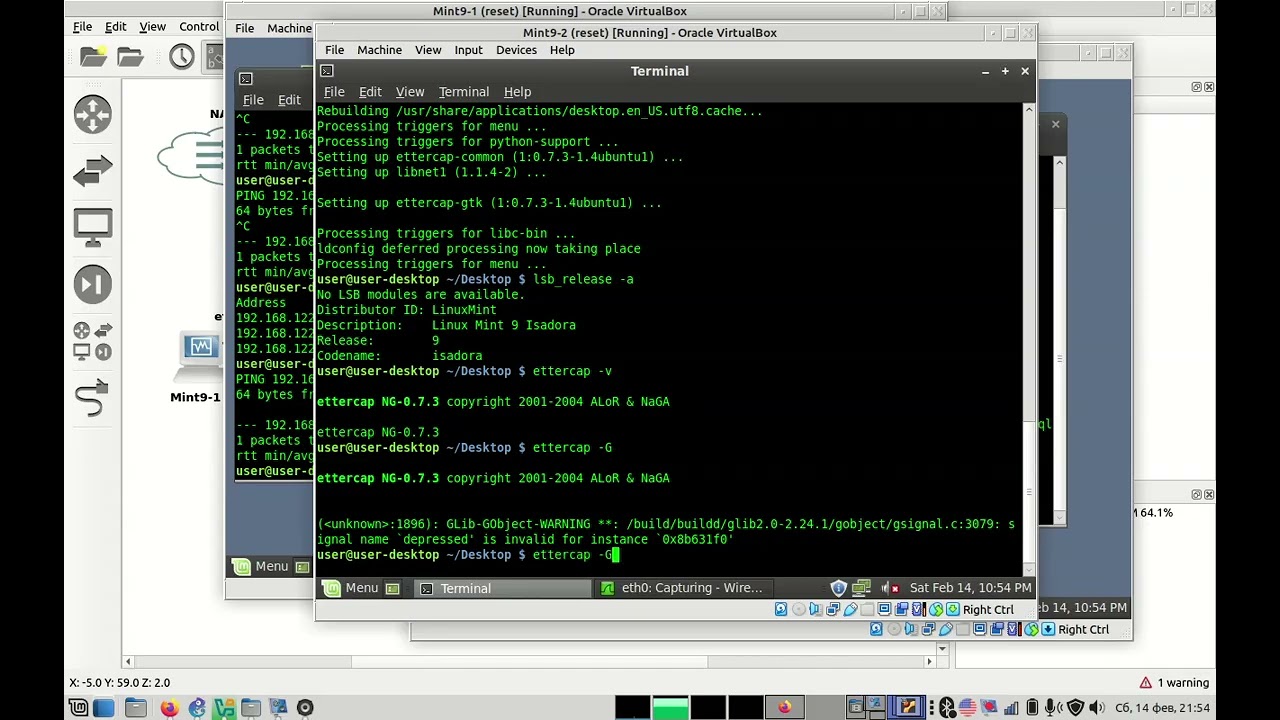Open Mint9-2 VirtualBox Input menu

pyautogui.click(x=468, y=50)
